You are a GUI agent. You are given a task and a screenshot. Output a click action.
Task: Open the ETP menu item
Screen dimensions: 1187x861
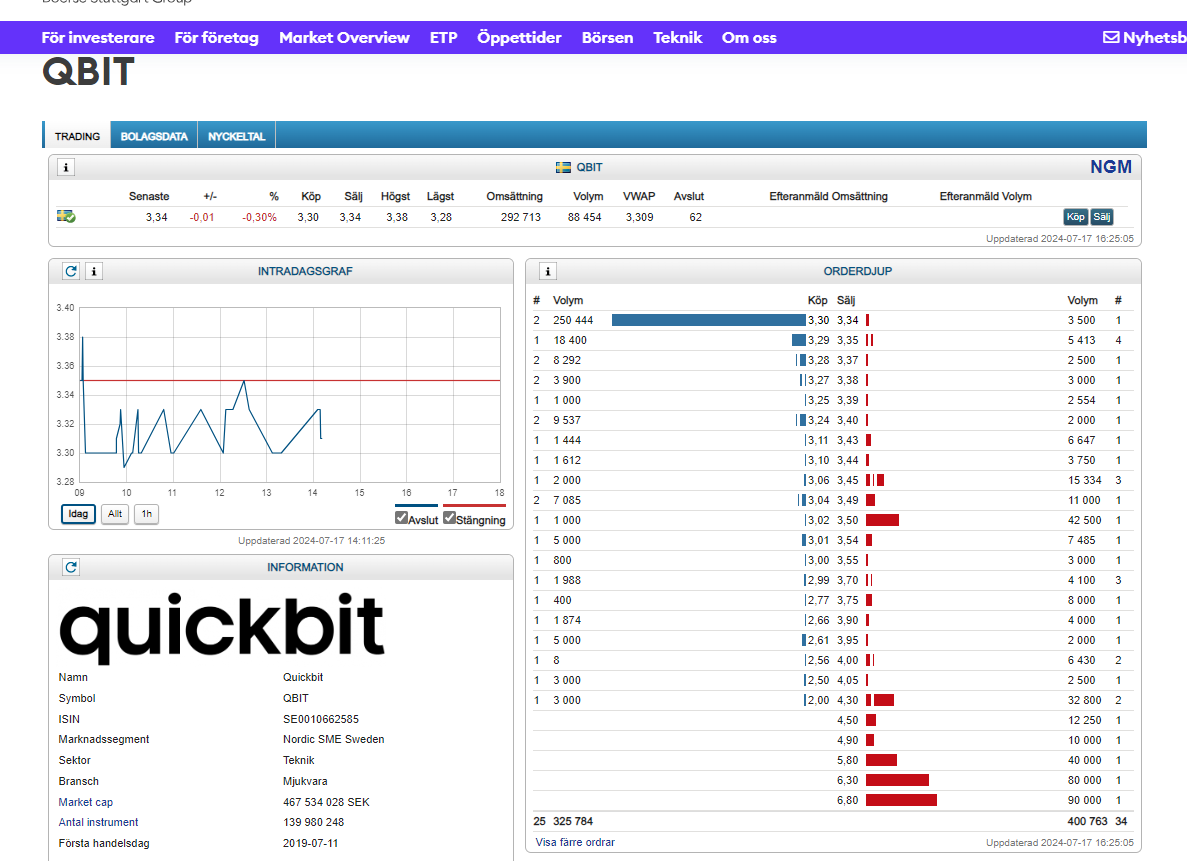[444, 38]
